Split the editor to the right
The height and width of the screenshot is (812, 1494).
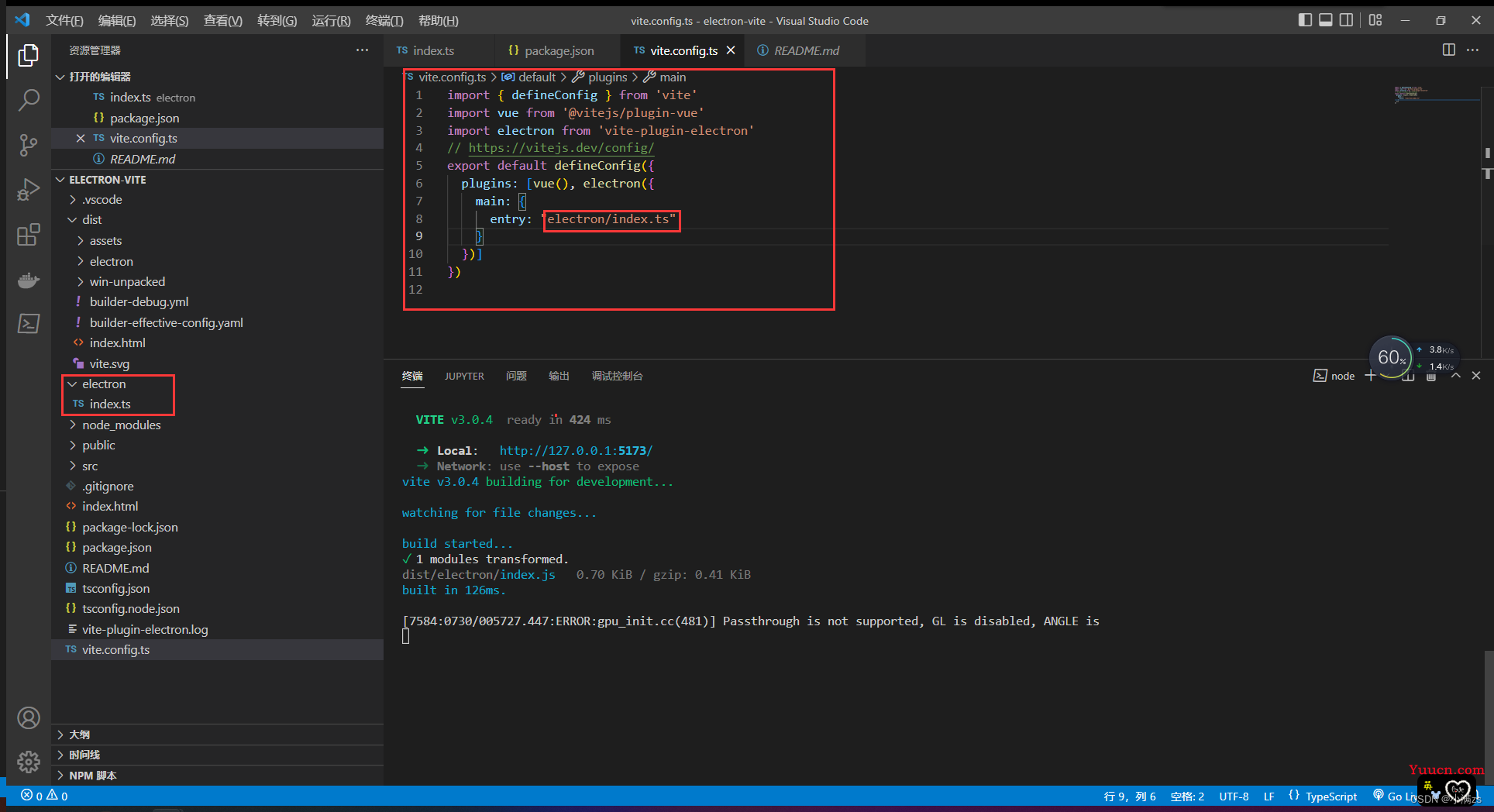tap(1448, 50)
